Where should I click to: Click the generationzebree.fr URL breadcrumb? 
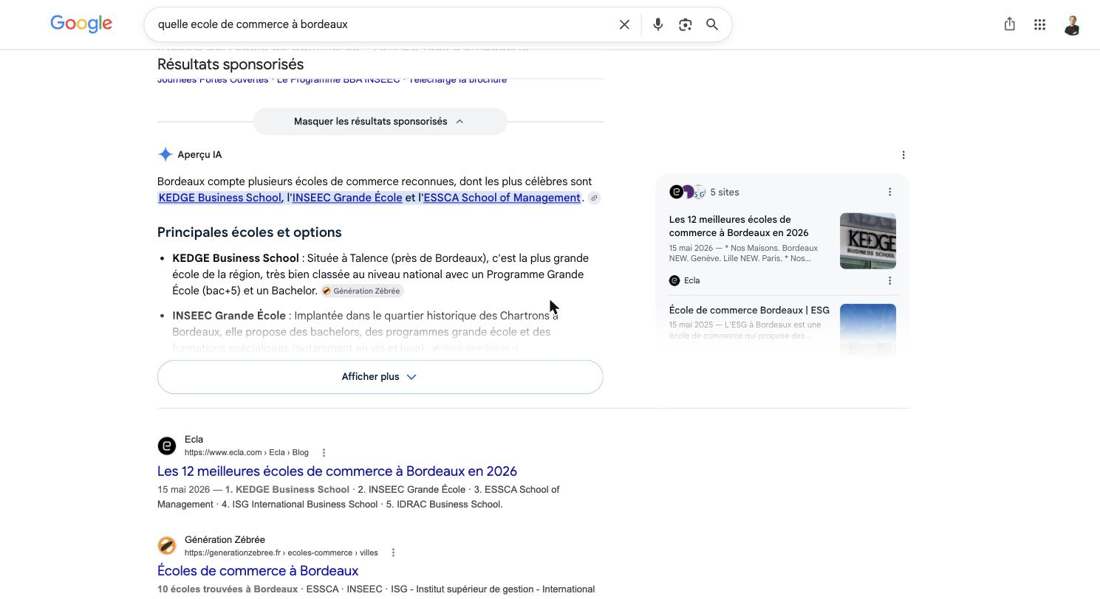tap(281, 553)
